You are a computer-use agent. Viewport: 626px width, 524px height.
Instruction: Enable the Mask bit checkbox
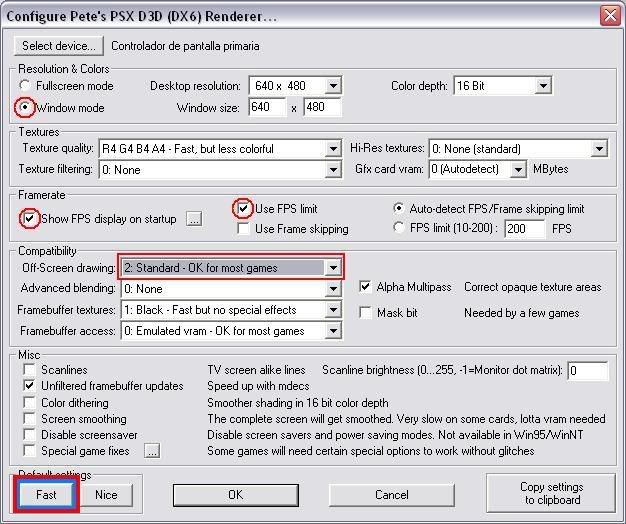click(x=365, y=312)
